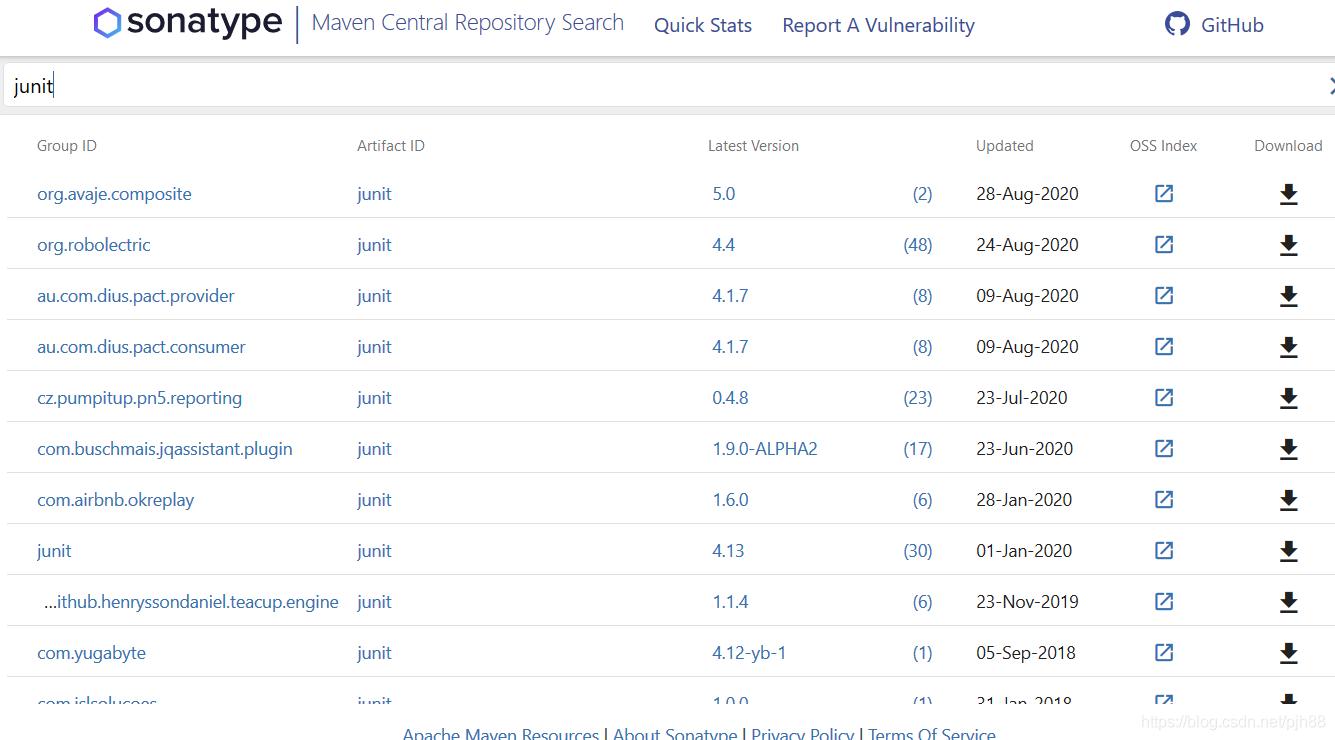Image resolution: width=1335 pixels, height=740 pixels.
Task: Click the GitHub icon in the header
Action: [x=1177, y=25]
